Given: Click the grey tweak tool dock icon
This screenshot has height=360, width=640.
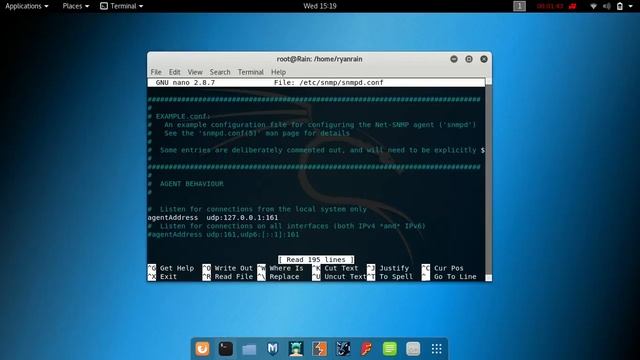Looking at the screenshot, I should pos(413,349).
